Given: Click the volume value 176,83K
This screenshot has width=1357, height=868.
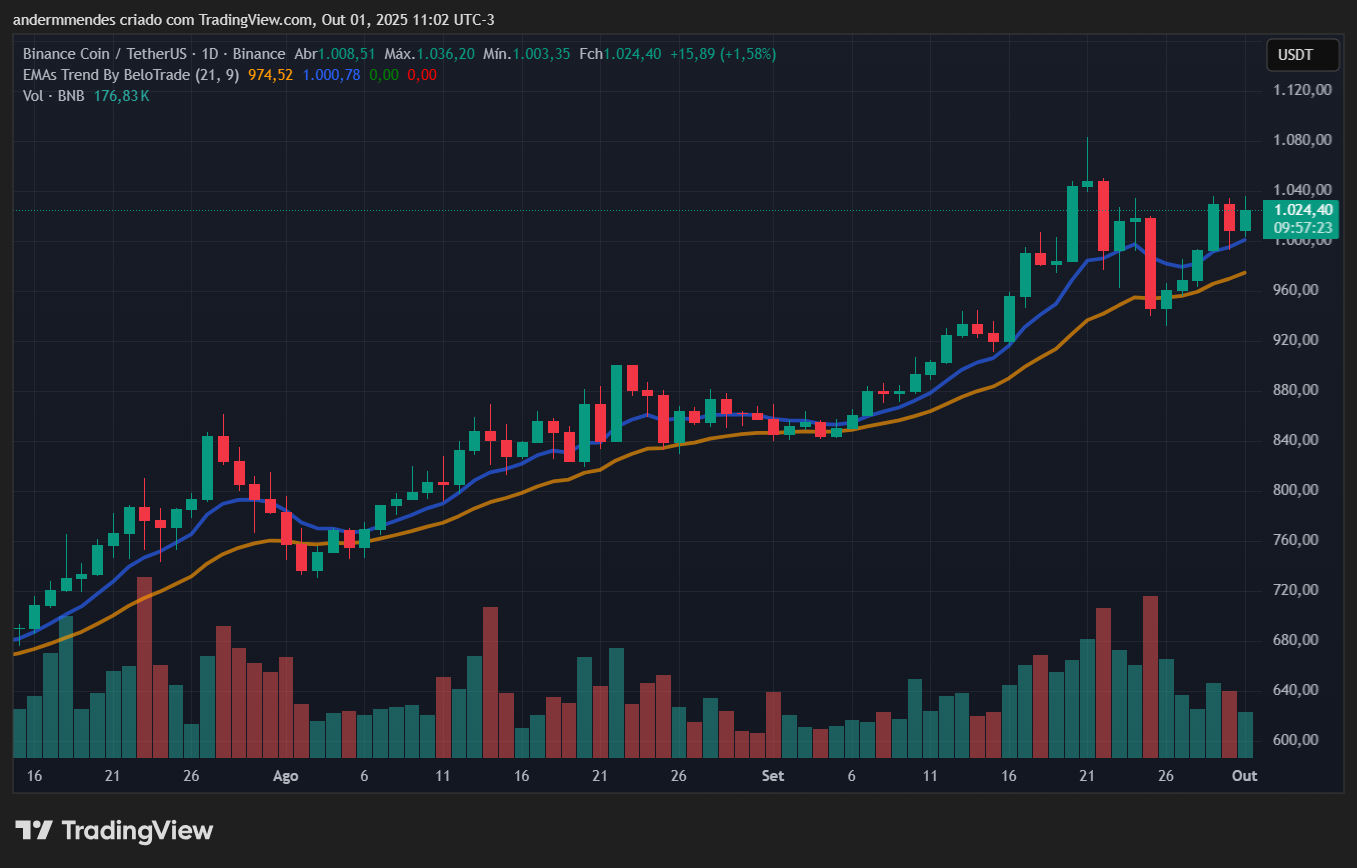Looking at the screenshot, I should click(121, 96).
